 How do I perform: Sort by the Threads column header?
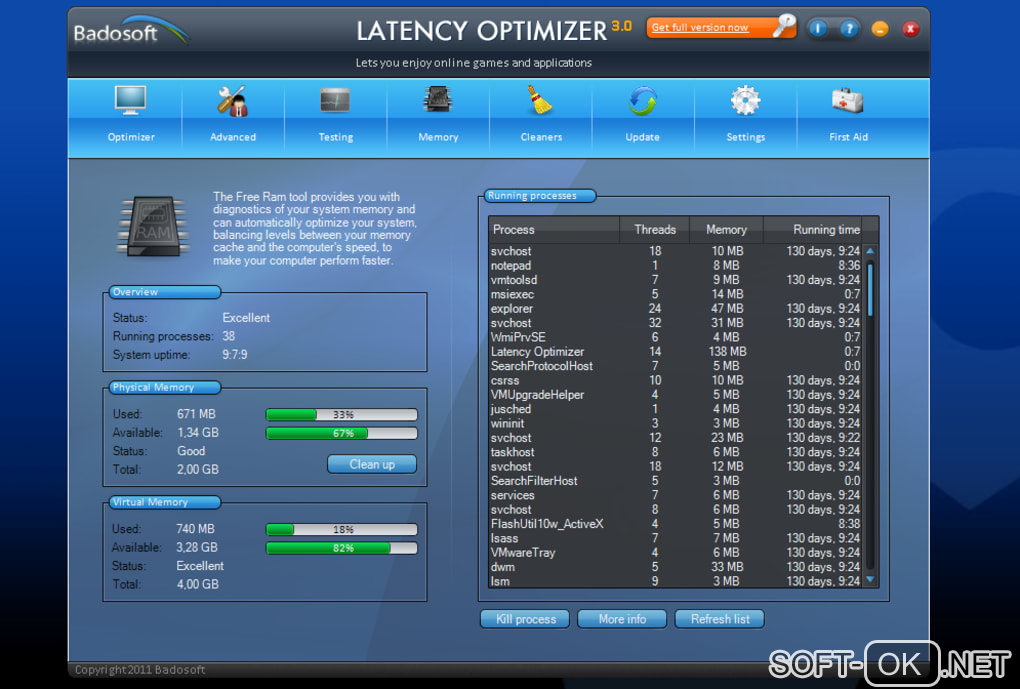654,230
